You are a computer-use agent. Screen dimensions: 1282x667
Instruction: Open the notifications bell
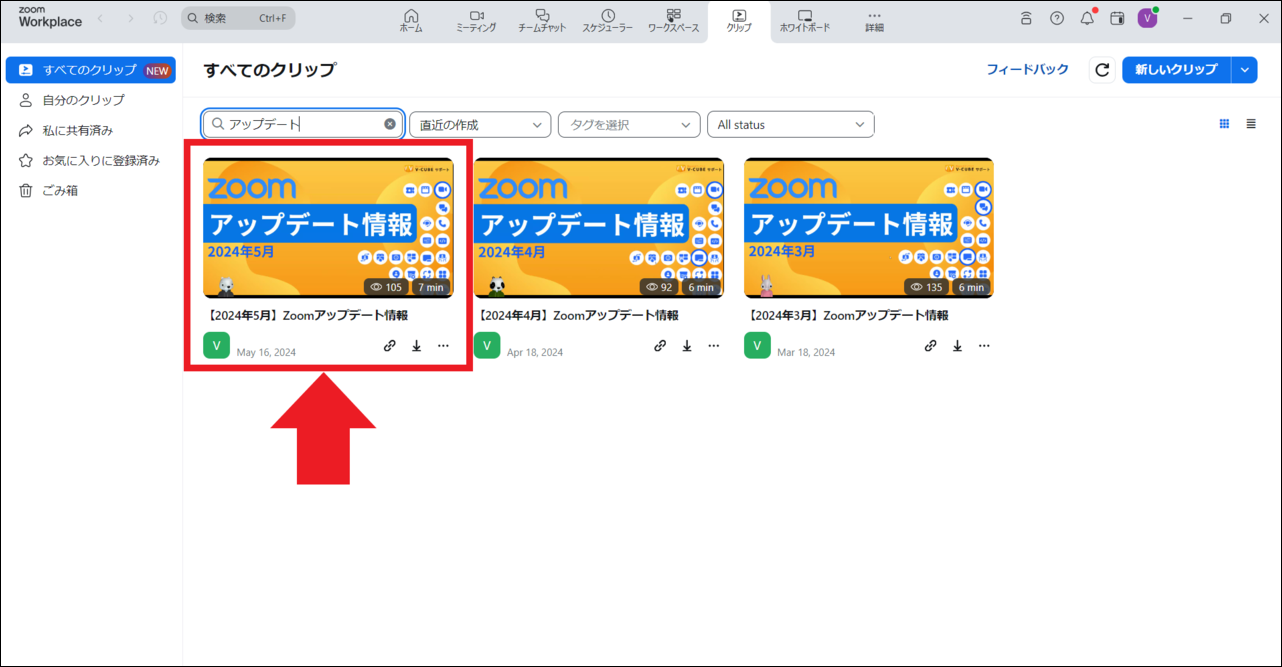coord(1087,18)
